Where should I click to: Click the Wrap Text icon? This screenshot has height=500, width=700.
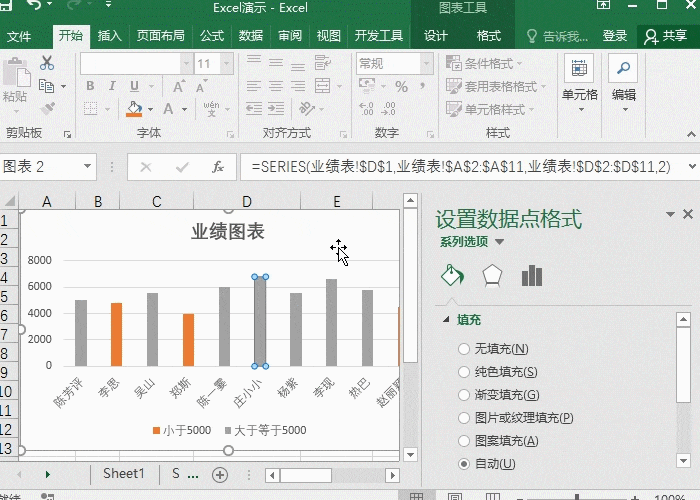coord(322,62)
